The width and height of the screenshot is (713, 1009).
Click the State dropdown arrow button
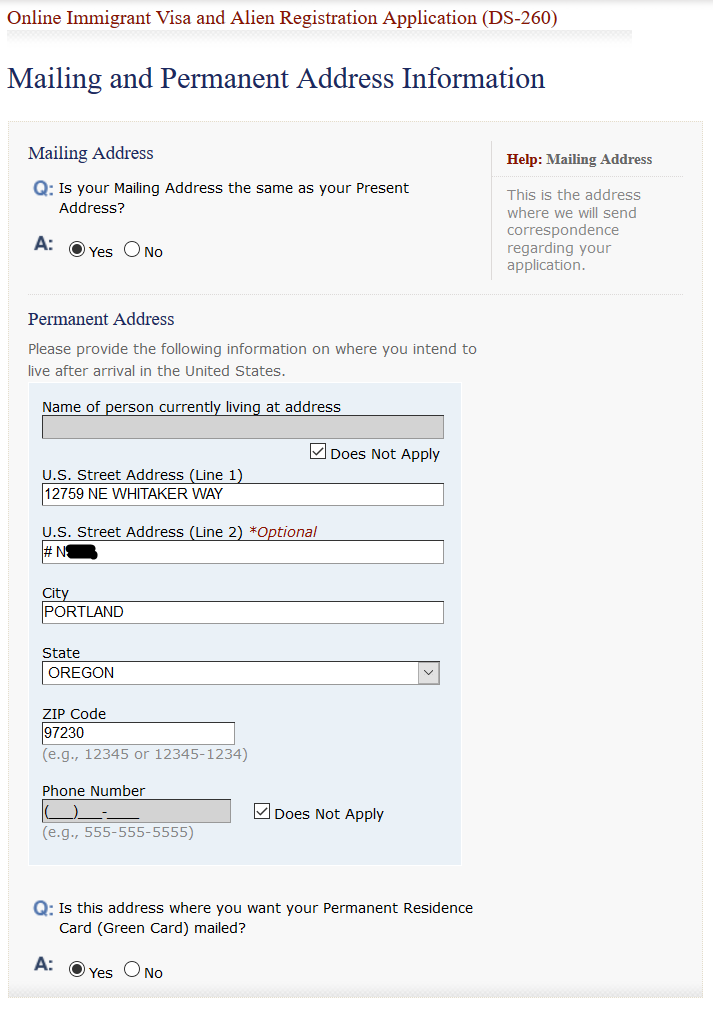(429, 673)
